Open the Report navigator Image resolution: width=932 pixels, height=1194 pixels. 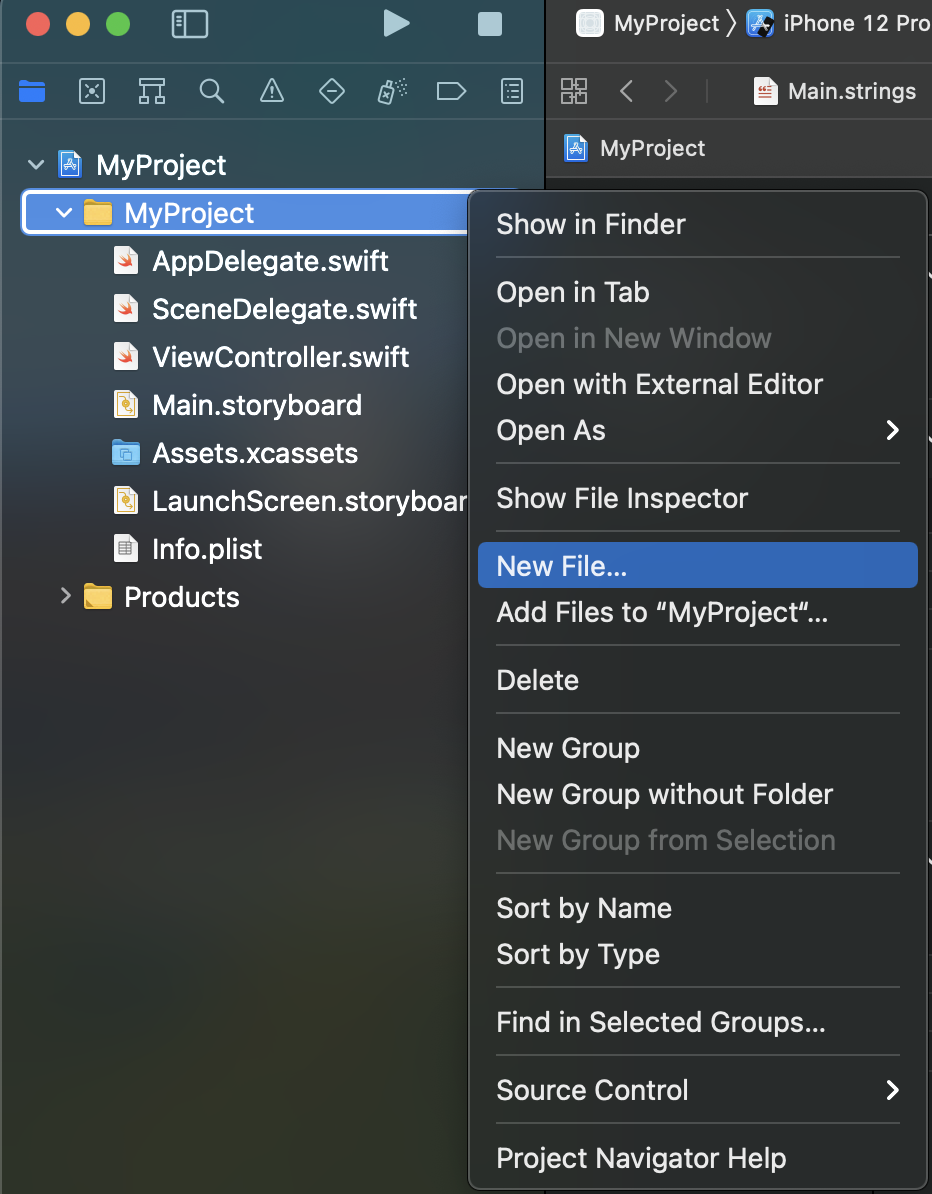tap(512, 92)
